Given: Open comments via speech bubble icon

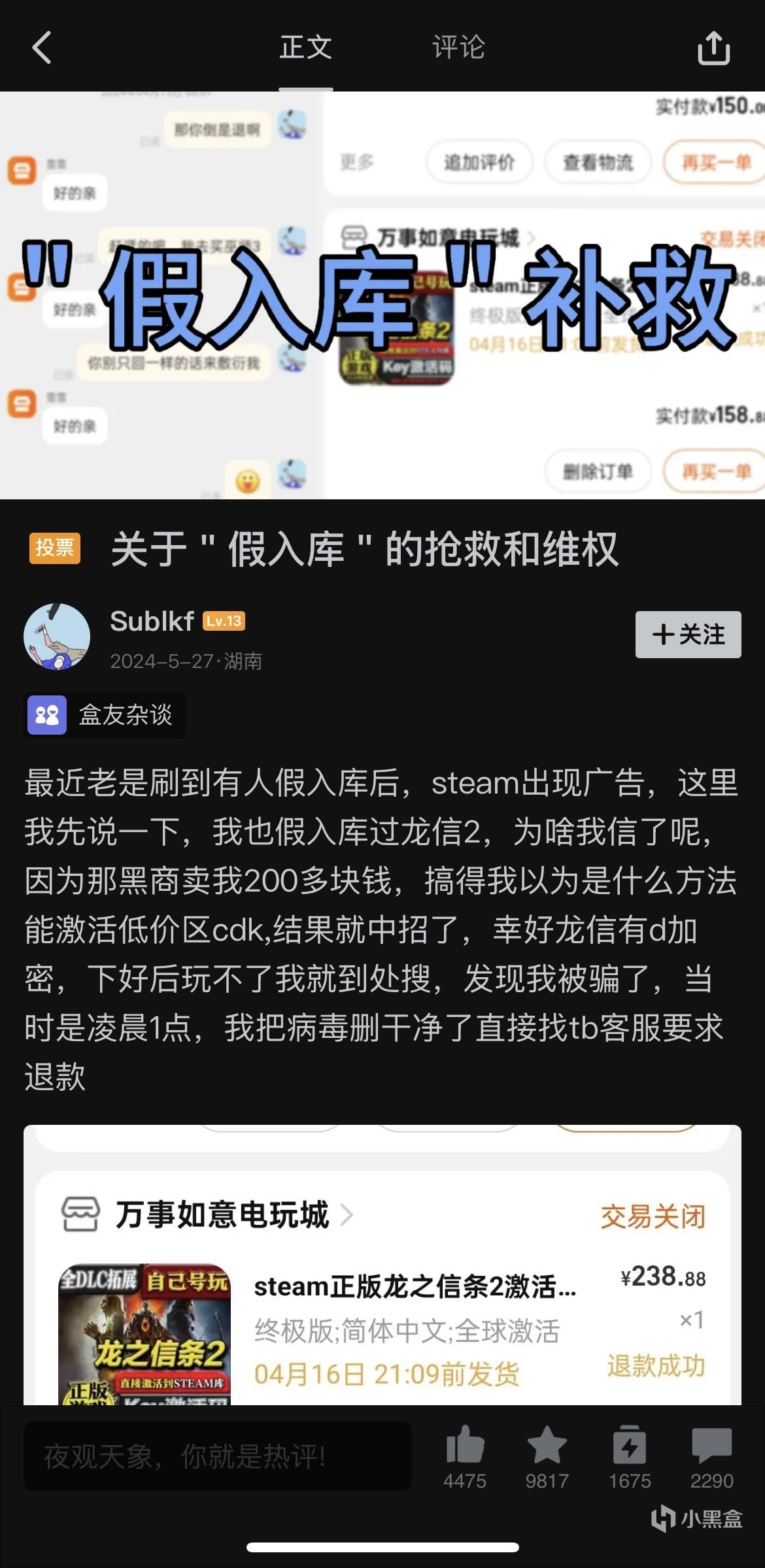Looking at the screenshot, I should (x=712, y=1444).
